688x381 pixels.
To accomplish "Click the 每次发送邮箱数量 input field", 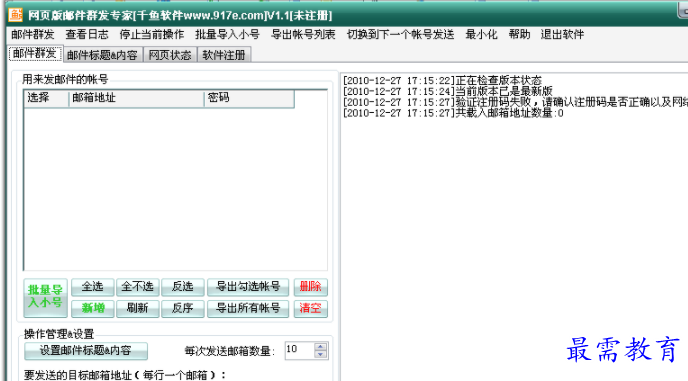I will 299,350.
